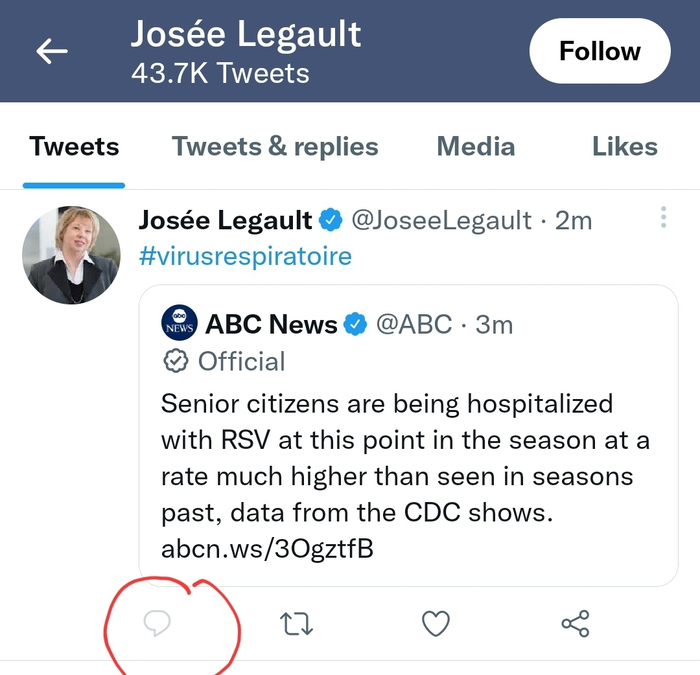
Task: Click ABC News verified checkmark badge
Action: (354, 324)
